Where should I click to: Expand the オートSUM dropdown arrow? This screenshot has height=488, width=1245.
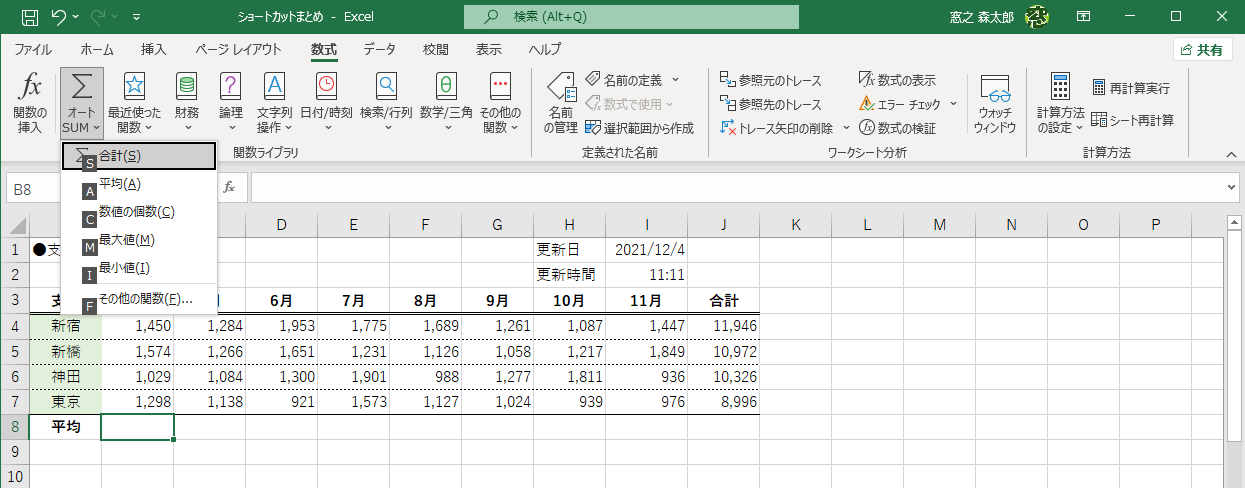(96, 128)
